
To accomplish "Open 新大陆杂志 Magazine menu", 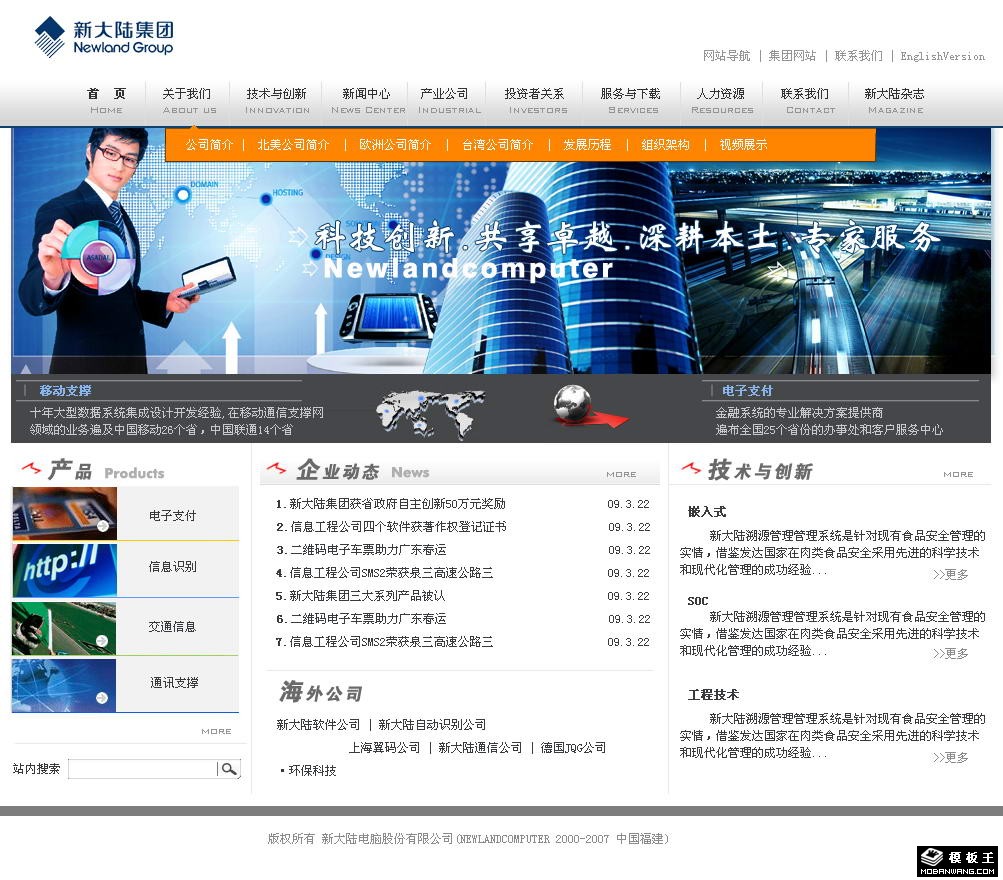I will coord(895,101).
